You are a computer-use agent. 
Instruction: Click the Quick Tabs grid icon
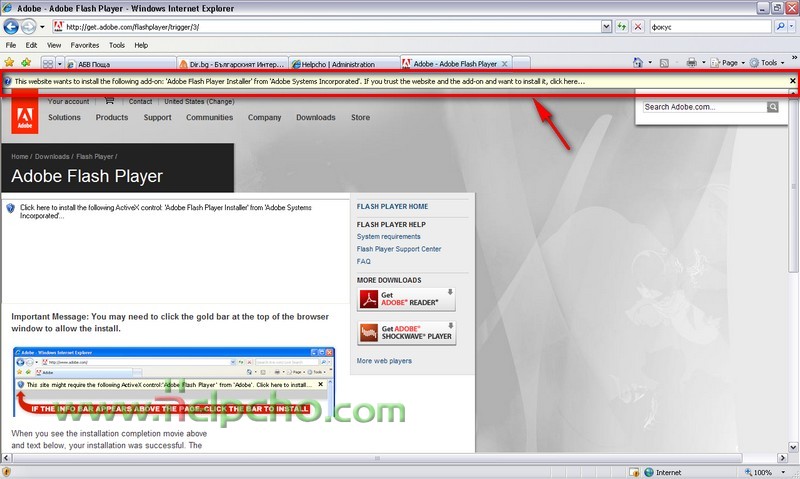coord(47,64)
